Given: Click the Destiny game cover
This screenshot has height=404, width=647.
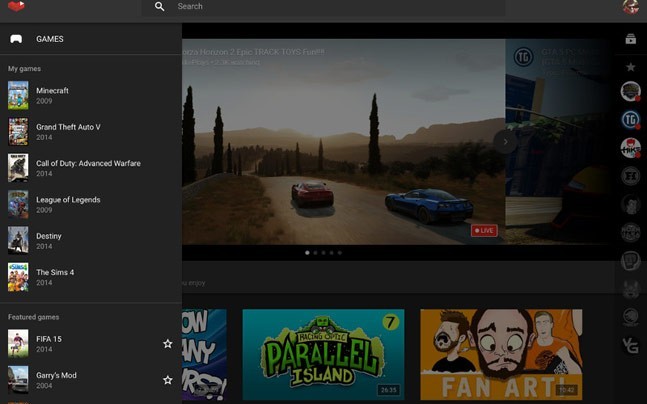Looking at the screenshot, I should pyautogui.click(x=18, y=240).
